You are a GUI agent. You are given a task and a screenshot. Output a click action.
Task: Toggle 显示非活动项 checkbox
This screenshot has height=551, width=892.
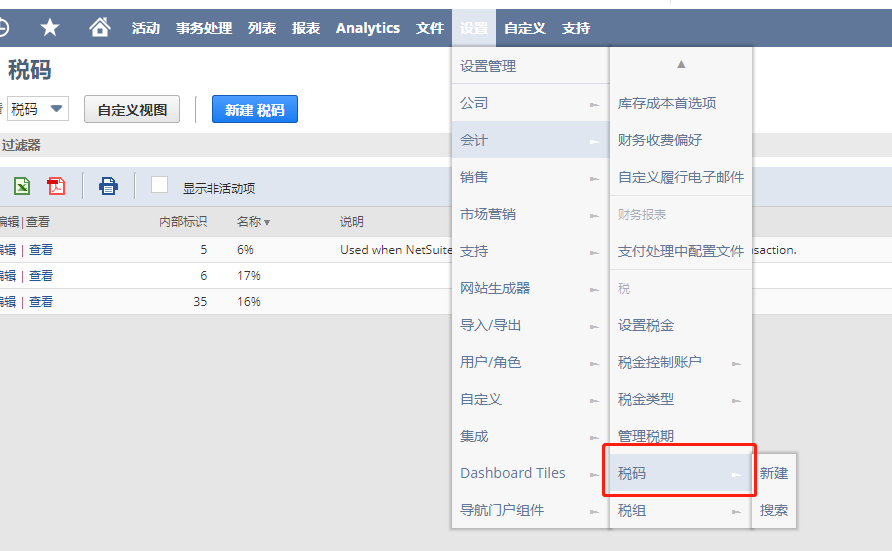click(x=159, y=185)
